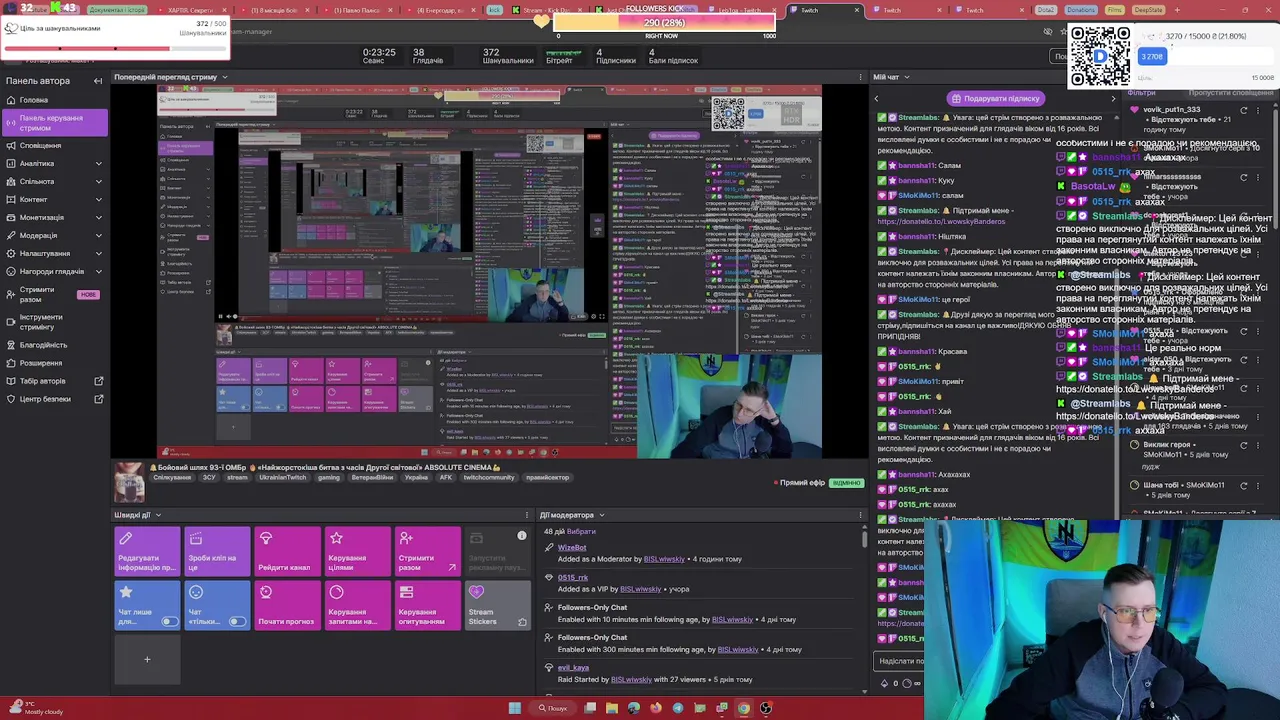The height and width of the screenshot is (720, 1280).
Task: Click external link icon beside Центр безпеки
Action: pos(98,399)
